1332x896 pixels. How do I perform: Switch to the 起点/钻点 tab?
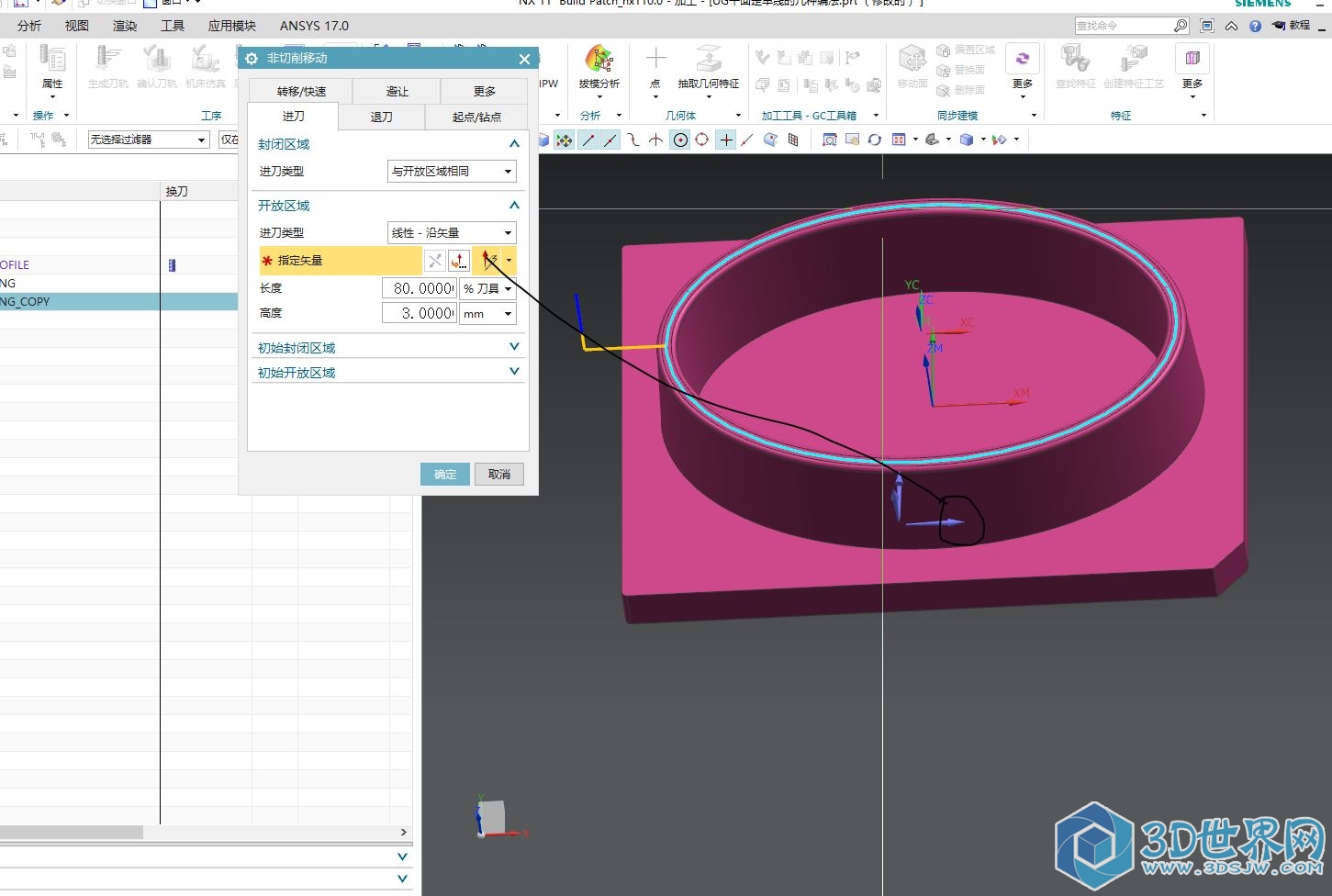476,117
